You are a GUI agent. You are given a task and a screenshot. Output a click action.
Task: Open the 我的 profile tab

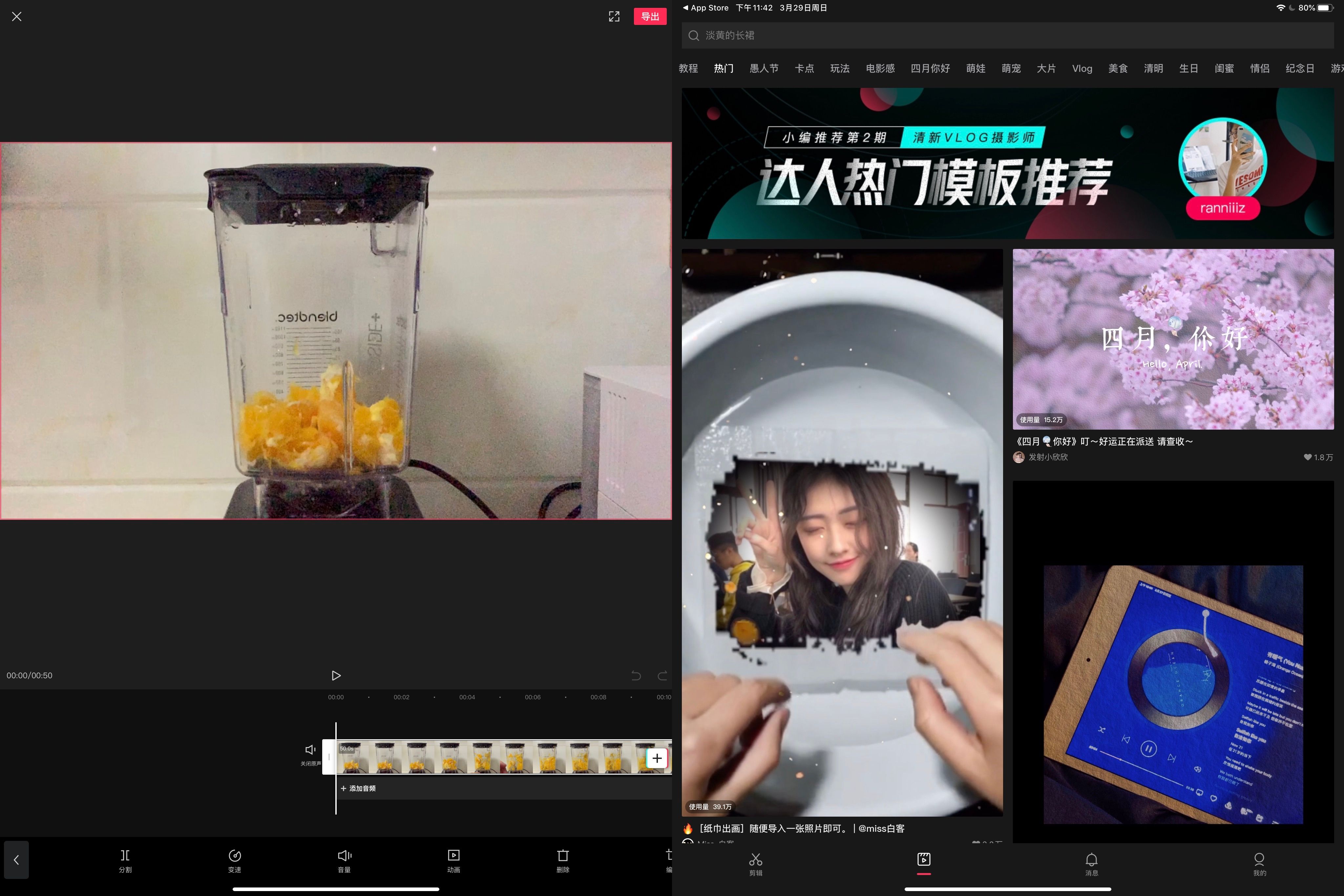tap(1259, 864)
